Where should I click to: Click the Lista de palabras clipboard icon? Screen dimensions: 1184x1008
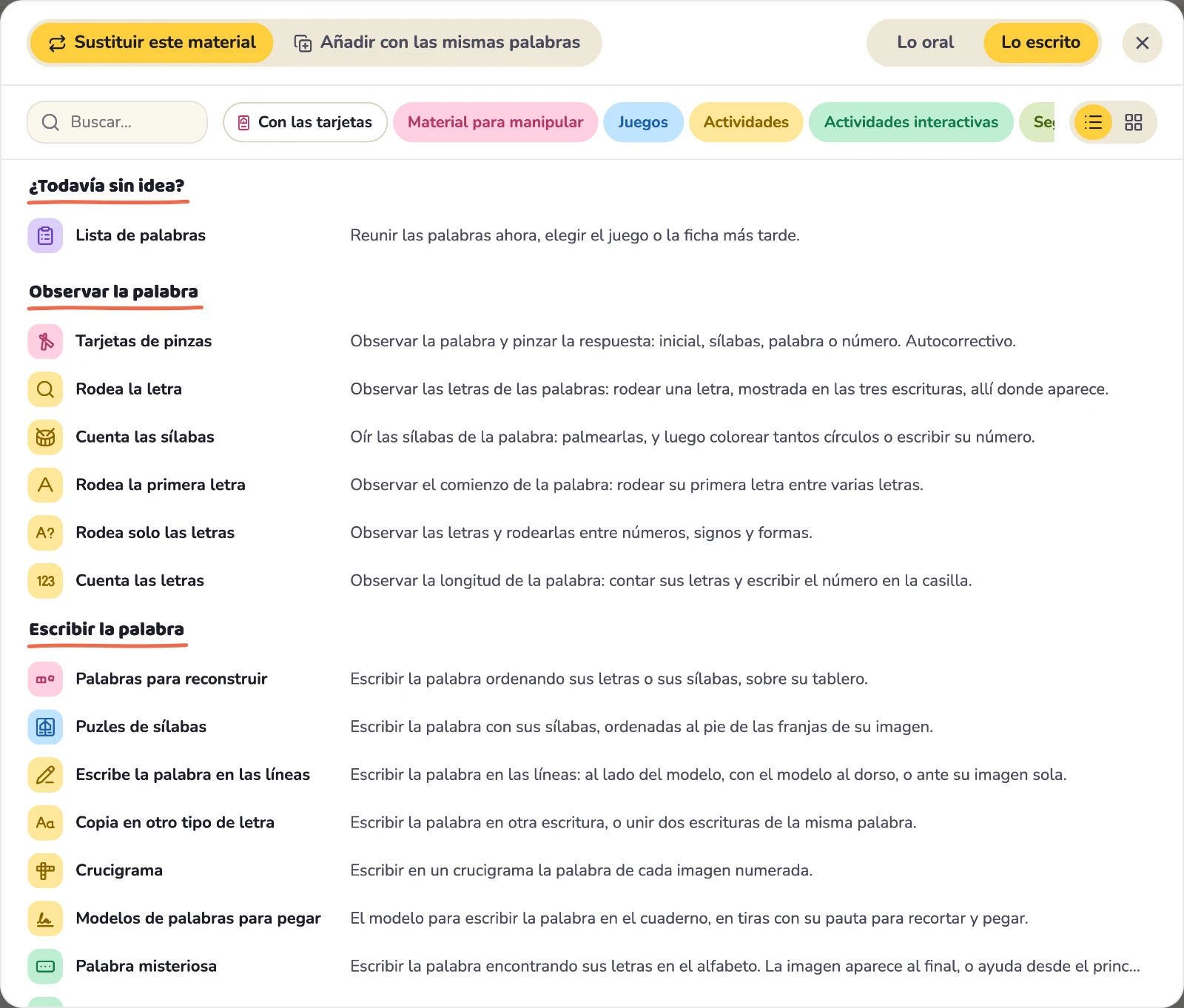tap(45, 235)
